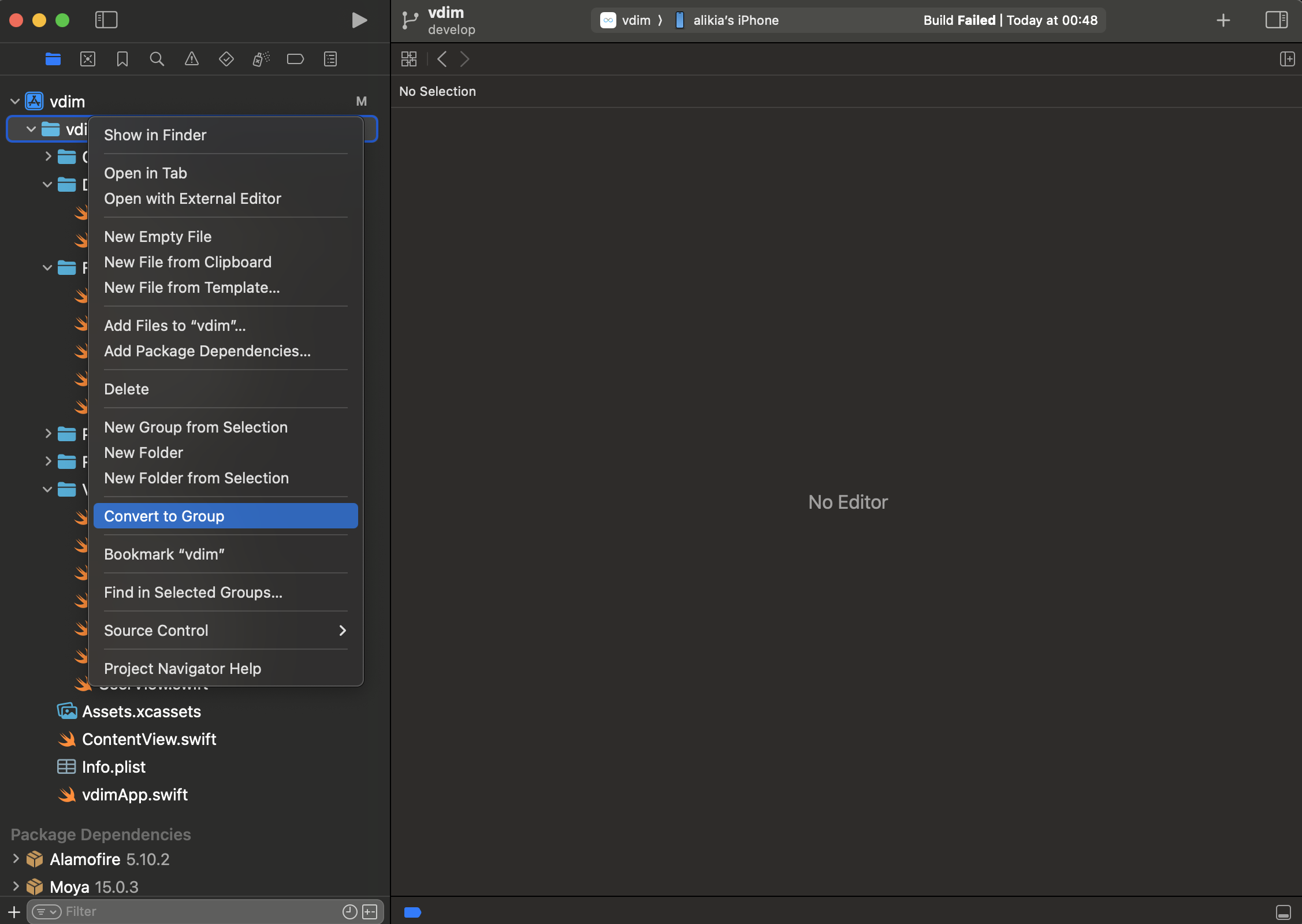Choose New File from Clipboard
Viewport: 1302px width, 924px height.
tap(225, 262)
